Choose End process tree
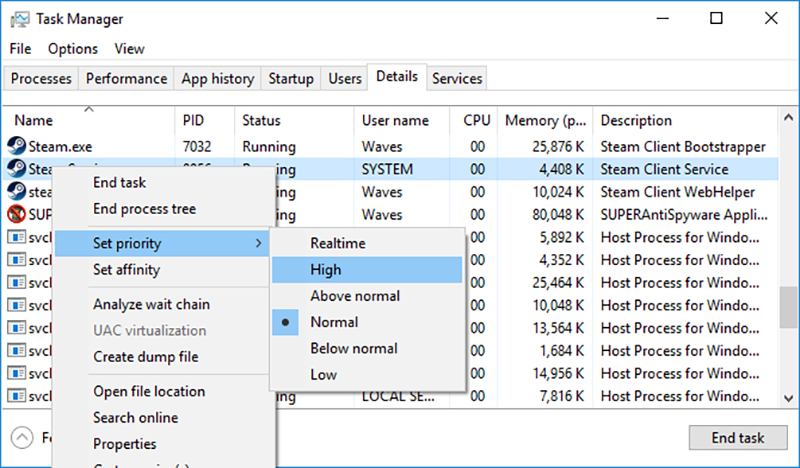 pyautogui.click(x=144, y=209)
